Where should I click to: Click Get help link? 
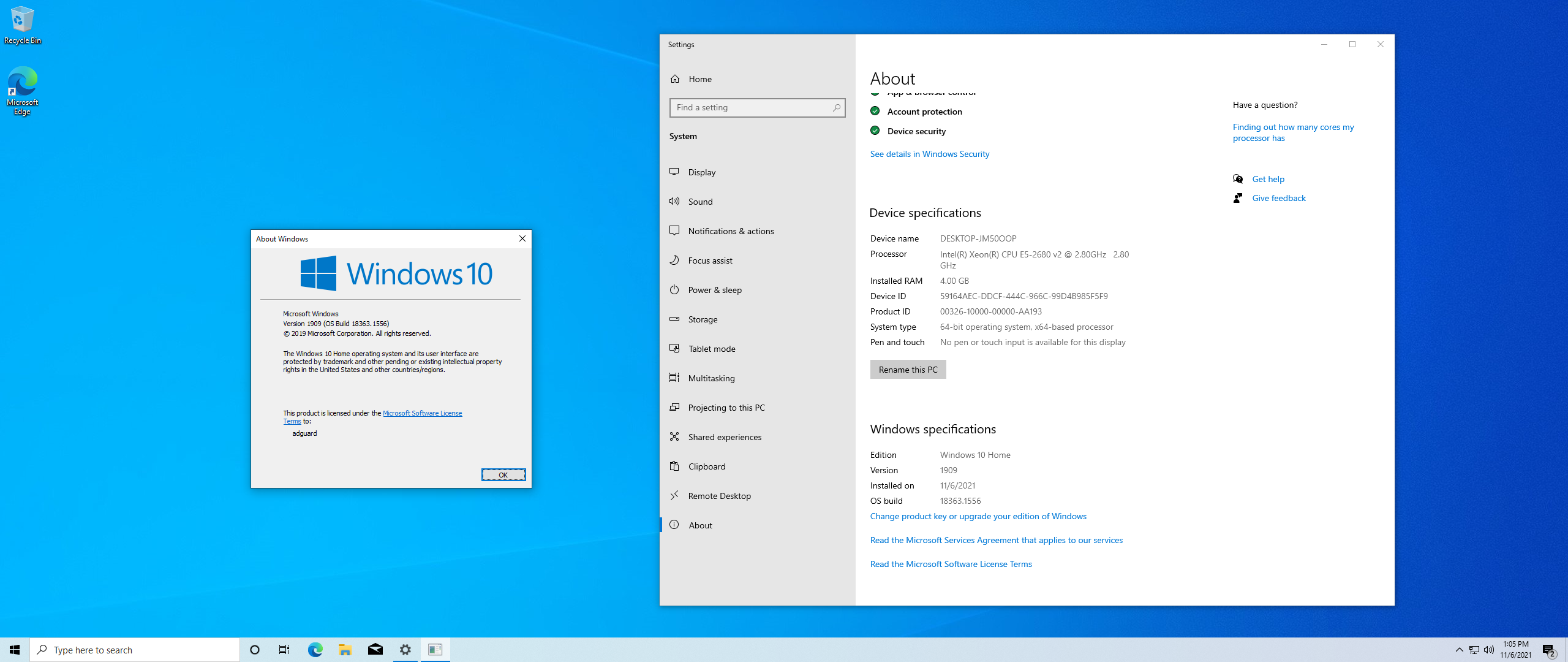tap(1268, 179)
